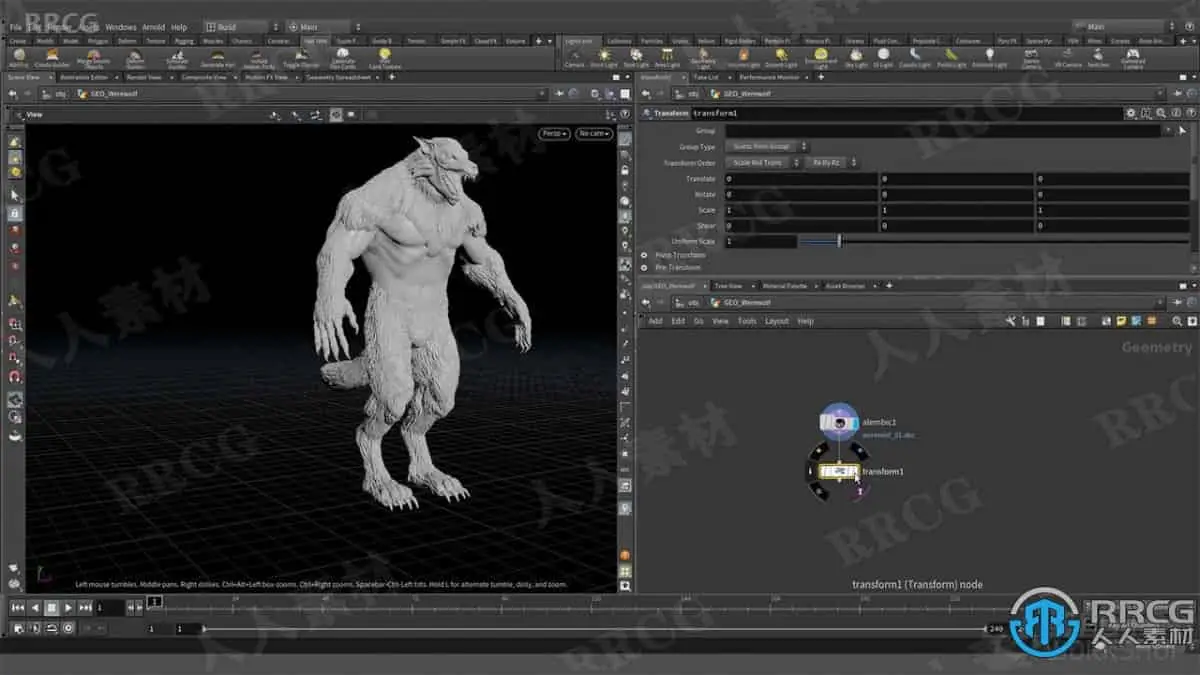The height and width of the screenshot is (675, 1200).
Task: Click the Switcher shelf tool
Action: [1098, 58]
